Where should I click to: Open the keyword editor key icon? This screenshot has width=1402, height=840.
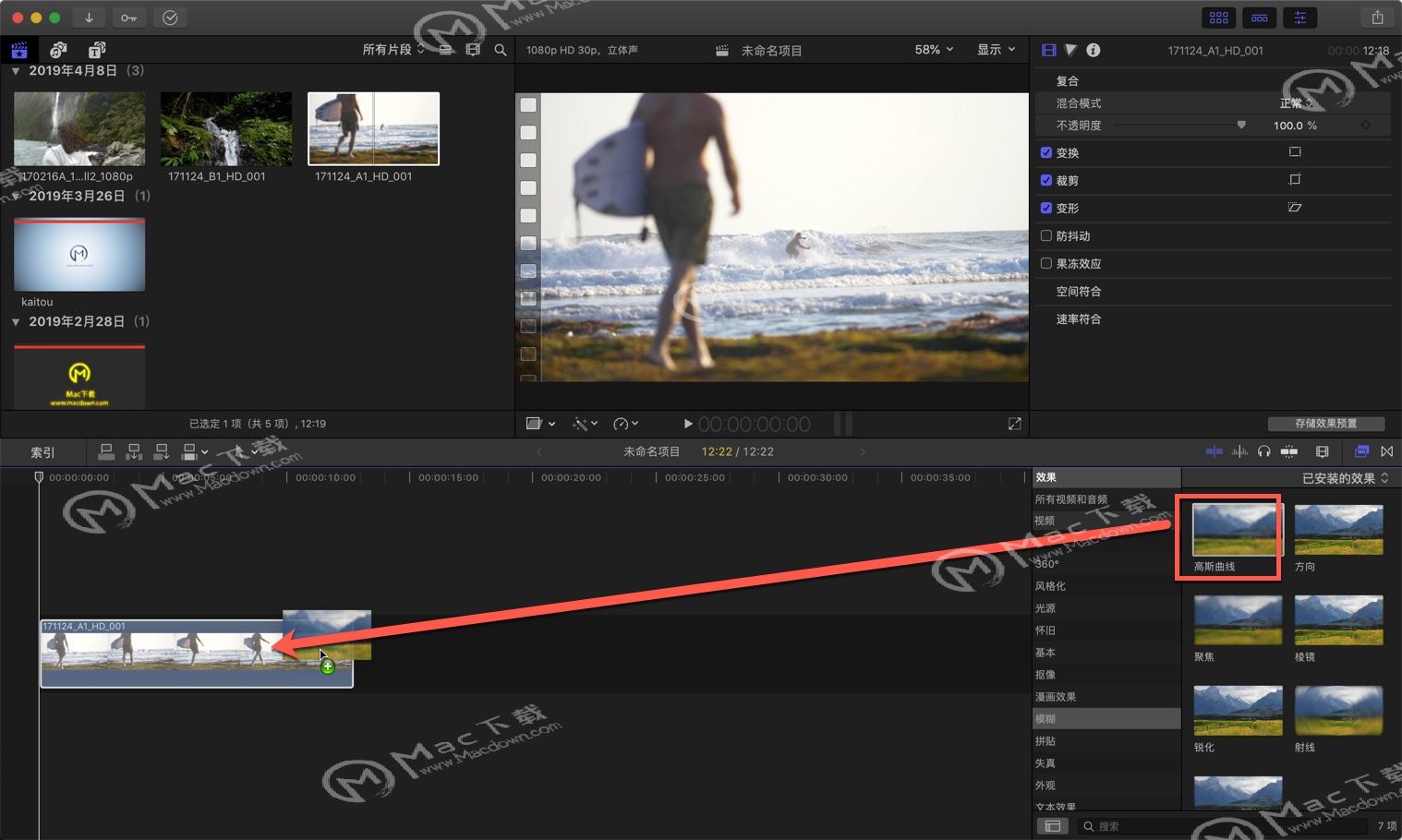(x=128, y=18)
